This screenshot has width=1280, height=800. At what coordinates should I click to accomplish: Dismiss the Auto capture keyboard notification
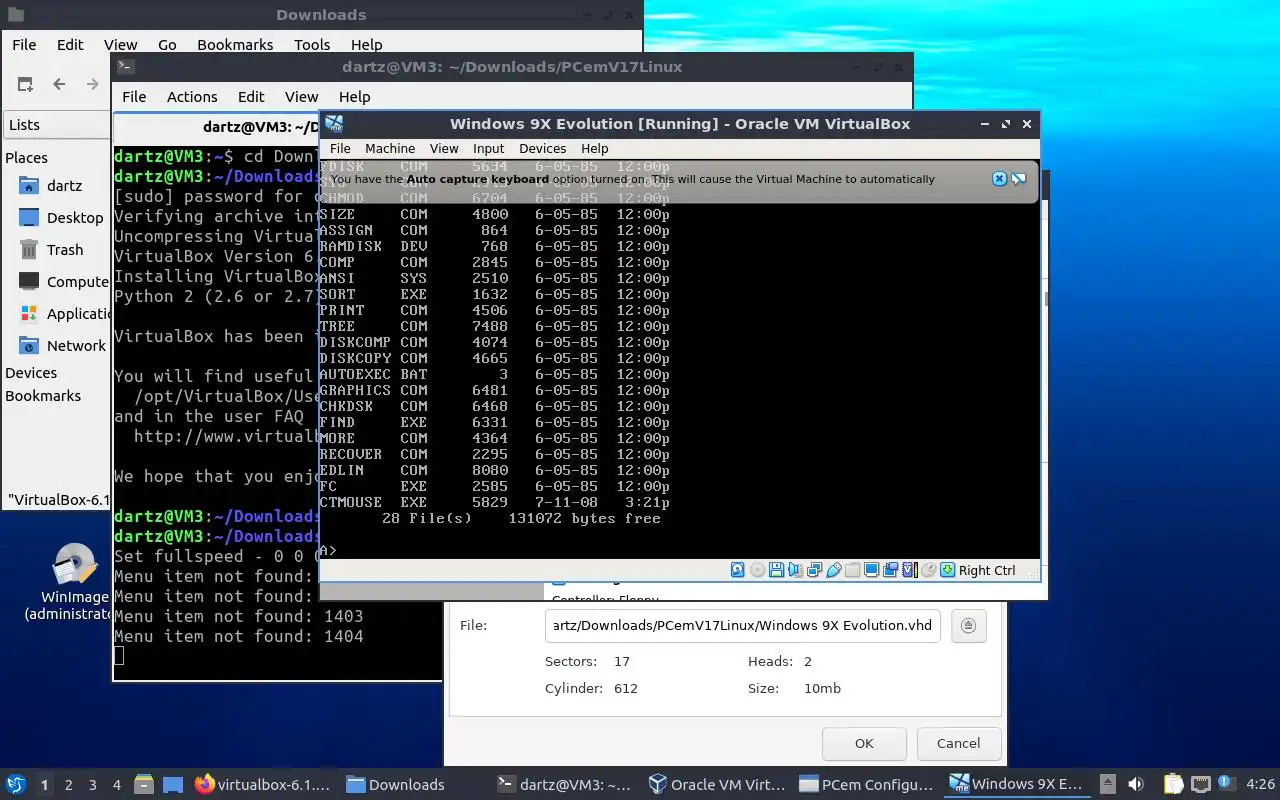pyautogui.click(x=999, y=179)
